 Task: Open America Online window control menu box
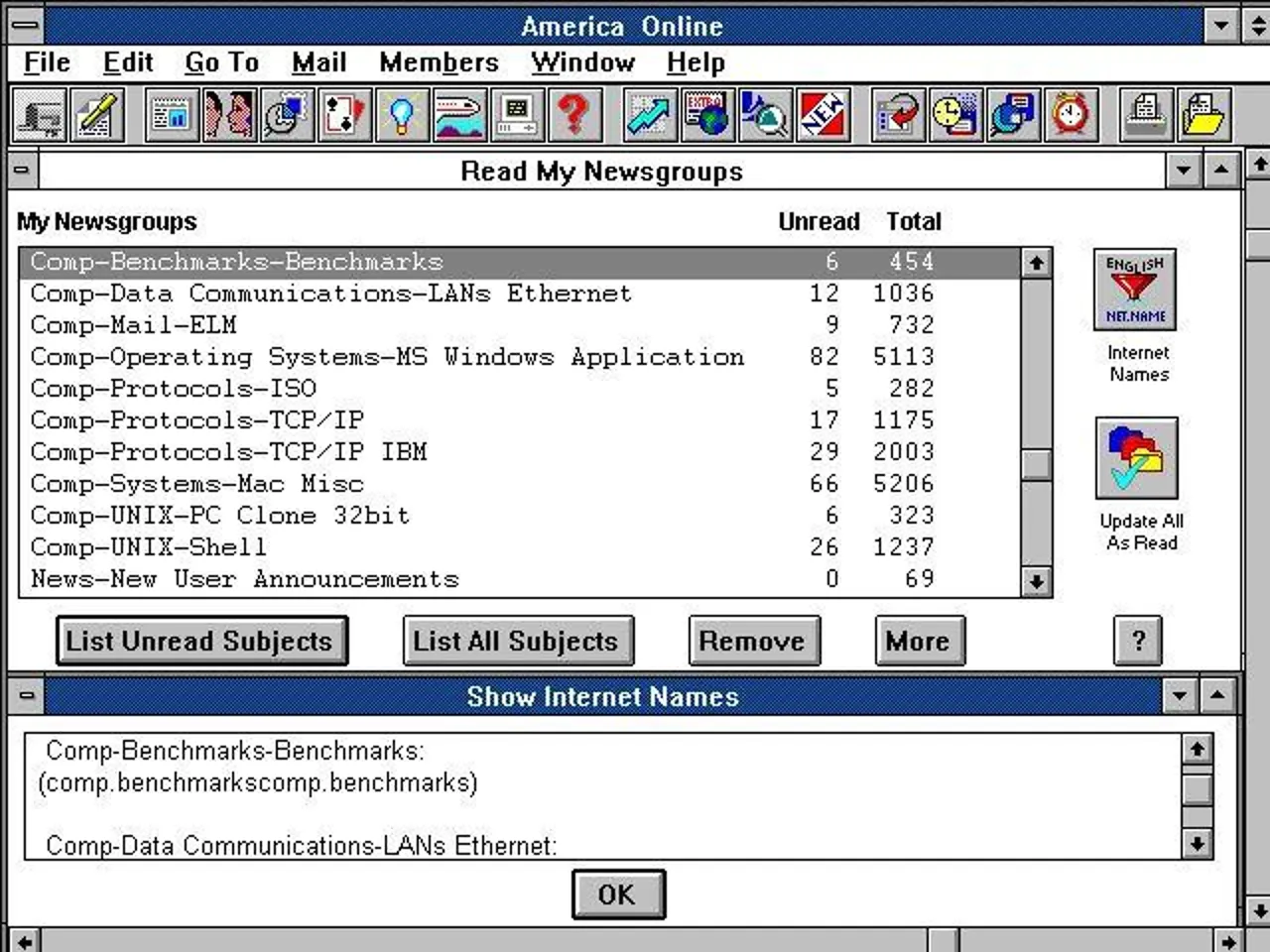pyautogui.click(x=27, y=24)
